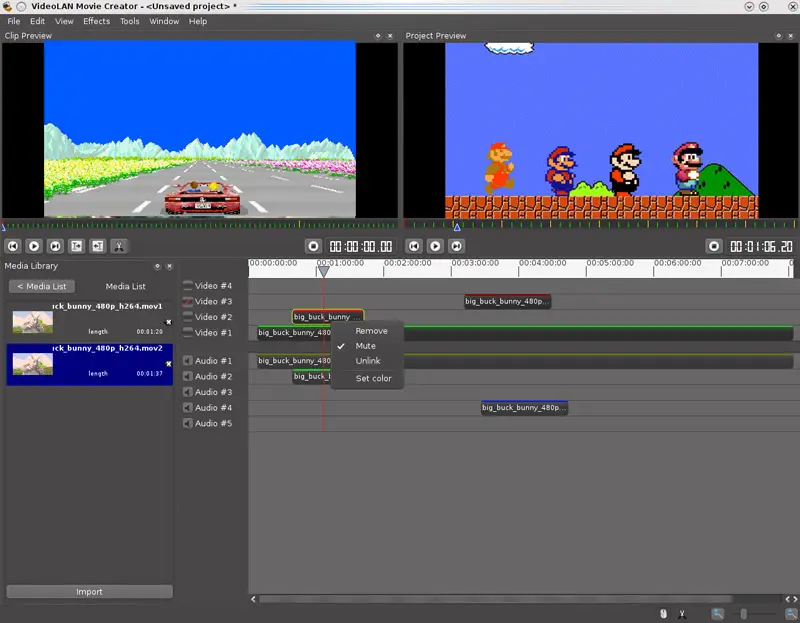
Task: Click the mark-in icon in clip toolbar
Action: (76, 246)
